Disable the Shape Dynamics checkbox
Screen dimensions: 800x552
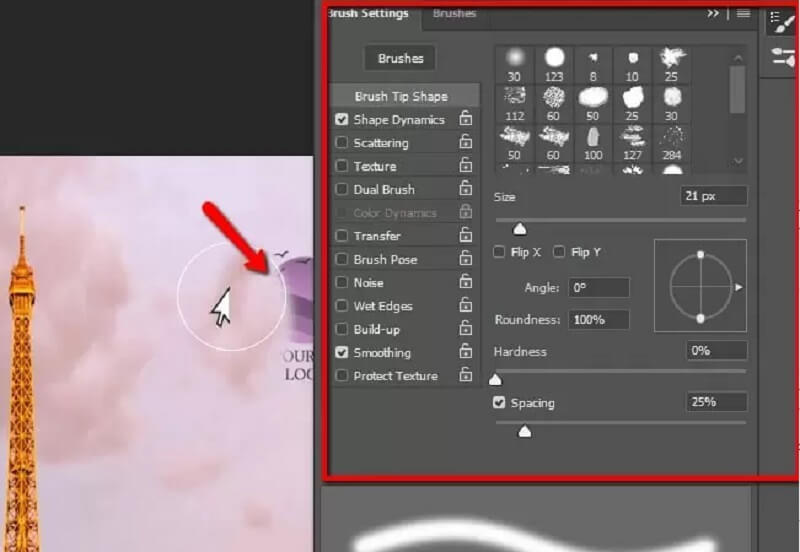point(342,119)
